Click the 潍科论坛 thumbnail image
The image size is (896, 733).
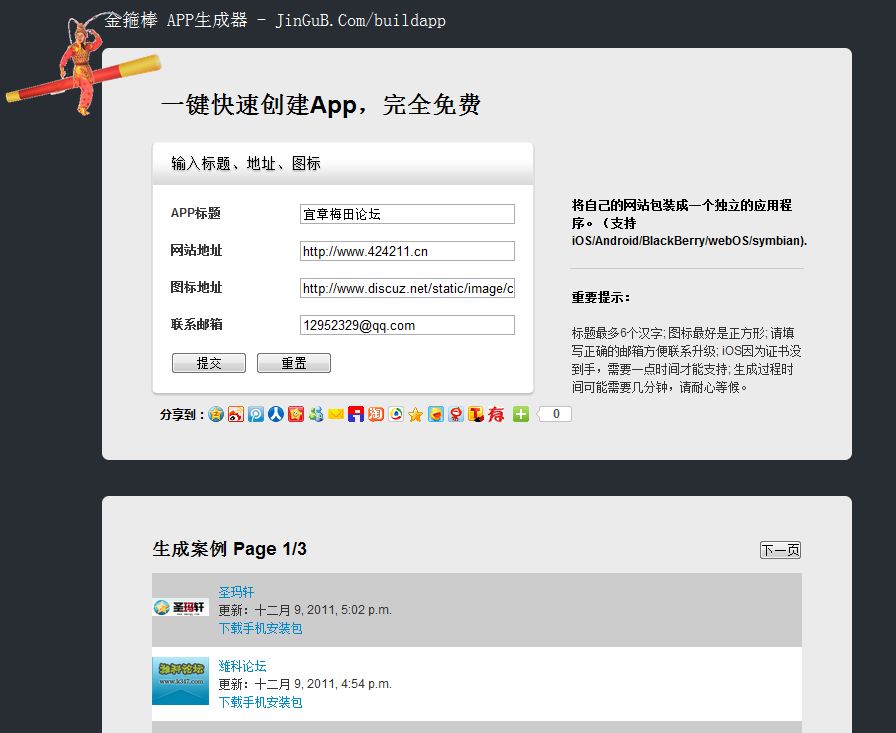point(181,681)
